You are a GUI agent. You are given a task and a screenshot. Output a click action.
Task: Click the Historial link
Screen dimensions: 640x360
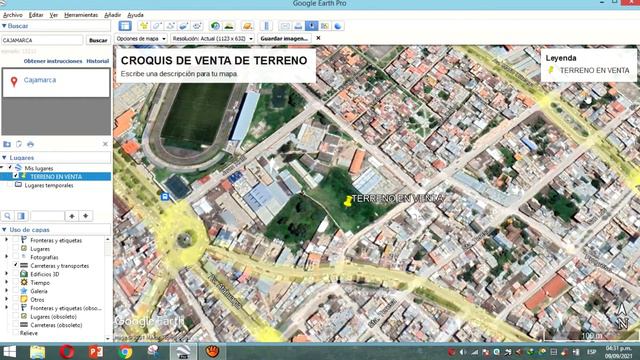tap(98, 61)
